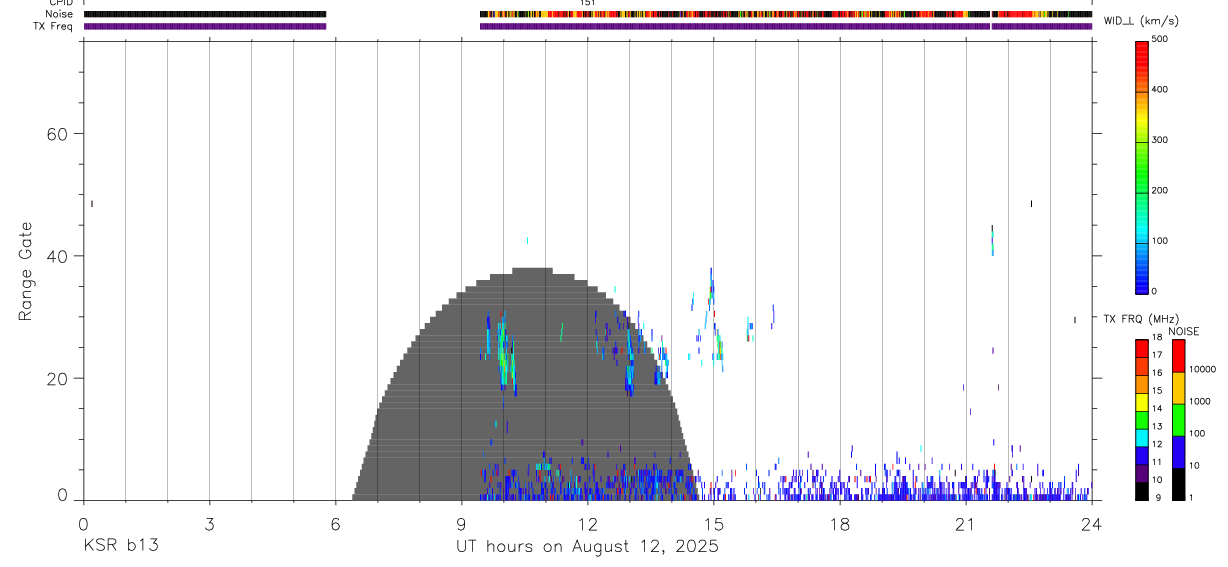Click the width colorbar gradient strip

[x=1142, y=167]
